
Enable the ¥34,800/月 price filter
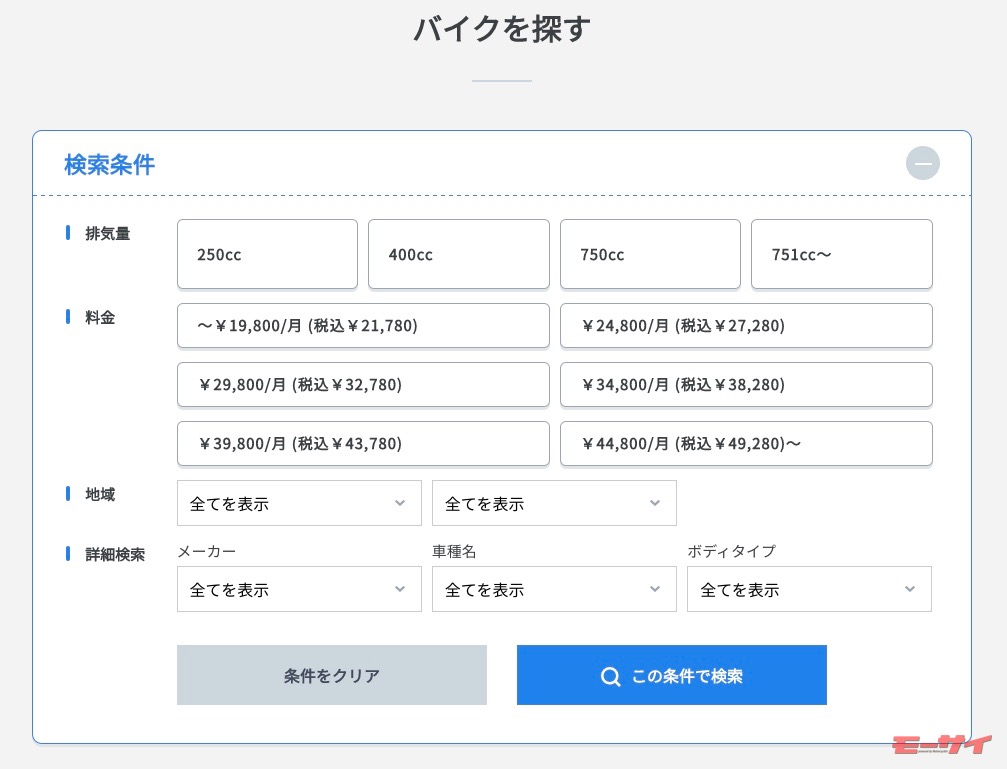745,384
